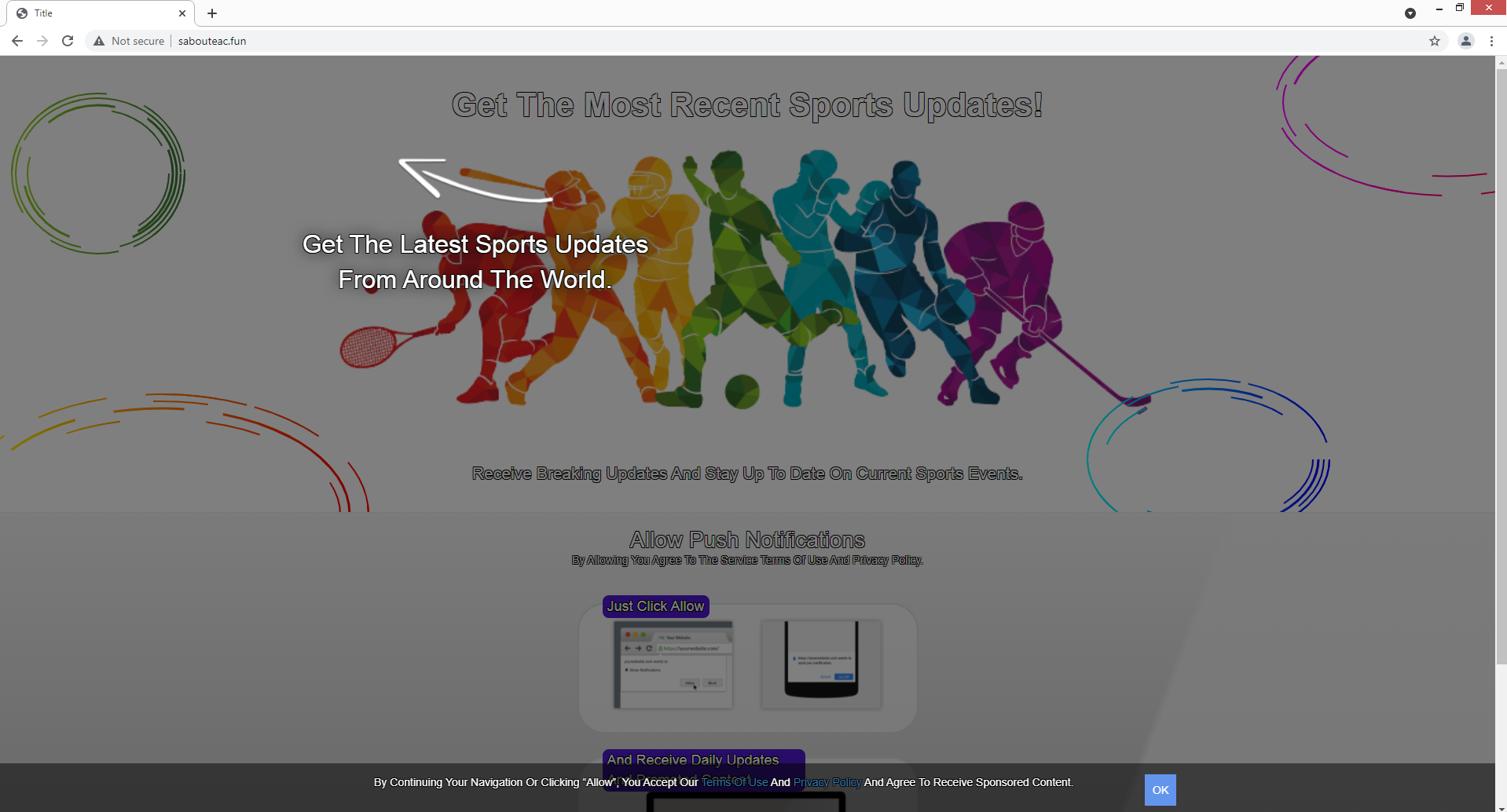The height and width of the screenshot is (812, 1507).
Task: Click the dark circle dropdown icon near window controls
Action: click(1410, 13)
